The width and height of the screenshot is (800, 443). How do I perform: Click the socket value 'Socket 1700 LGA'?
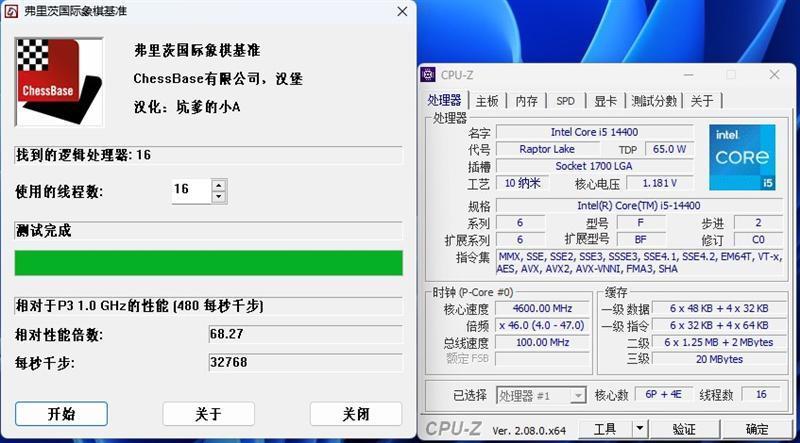[x=594, y=166]
